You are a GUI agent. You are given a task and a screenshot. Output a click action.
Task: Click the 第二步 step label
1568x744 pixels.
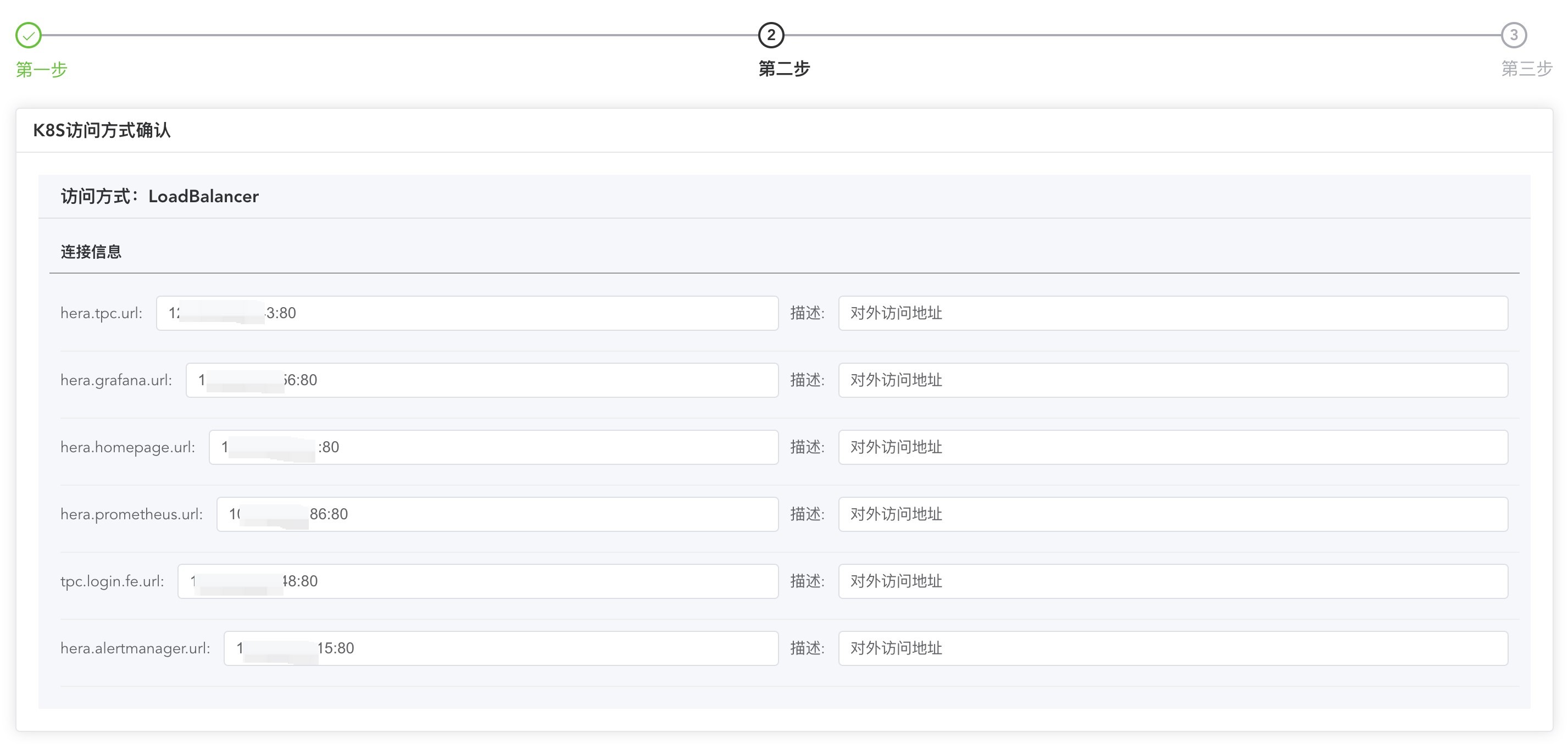784,68
